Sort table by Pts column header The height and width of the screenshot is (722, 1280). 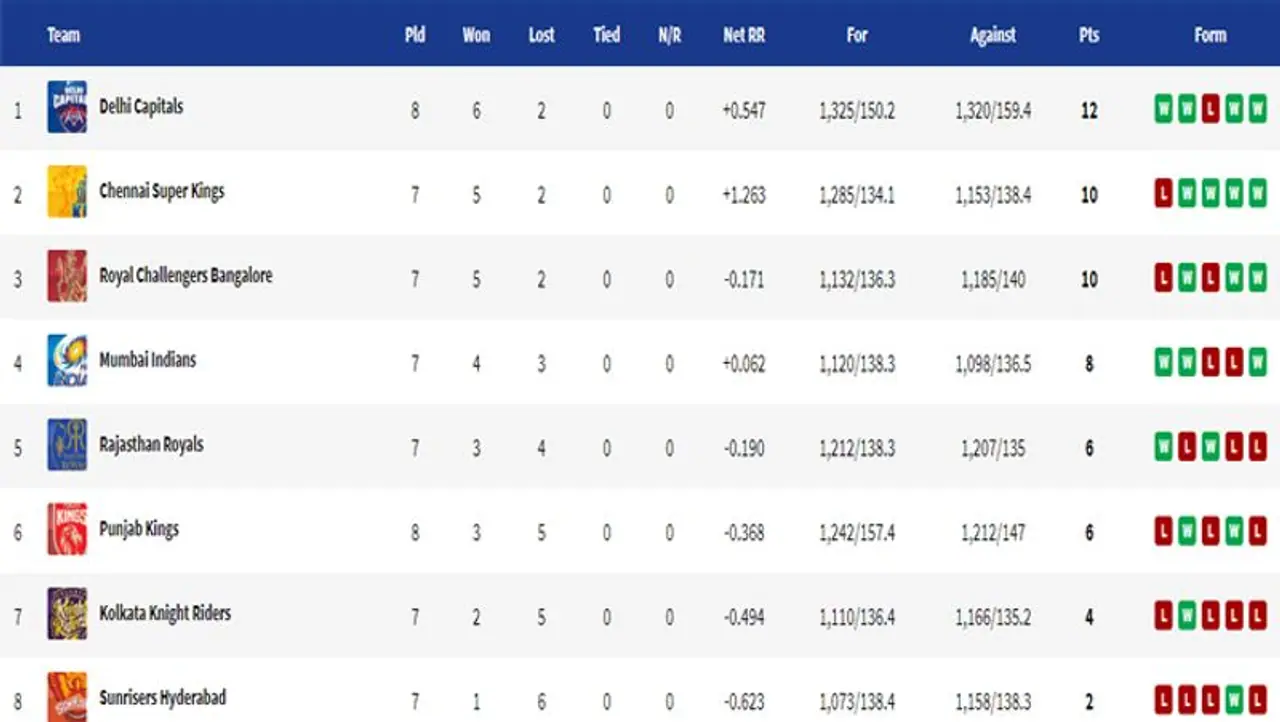(x=1089, y=35)
